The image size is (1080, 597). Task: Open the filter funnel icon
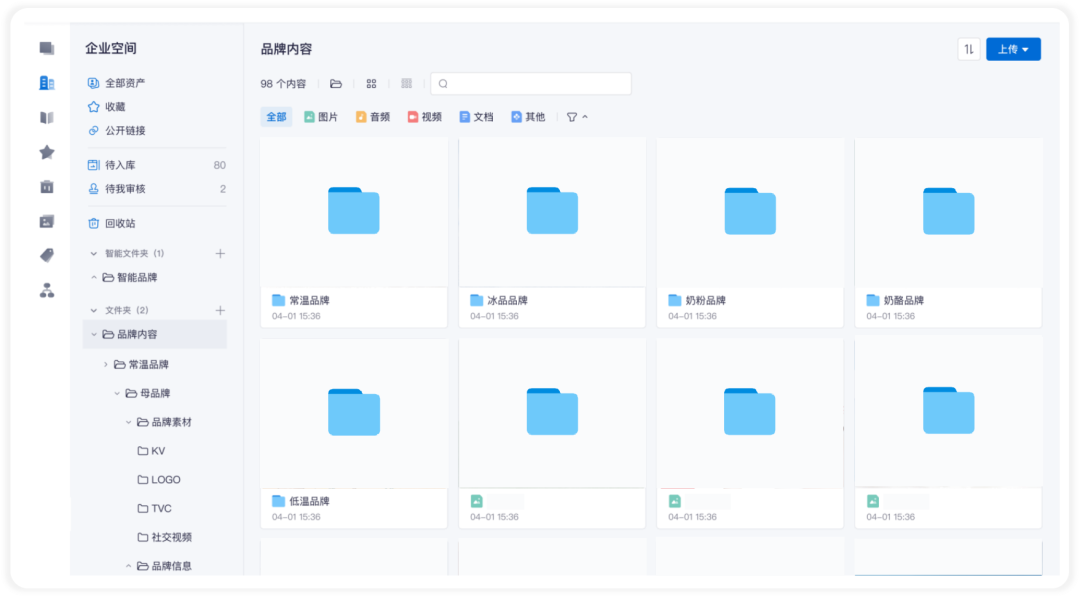point(572,117)
